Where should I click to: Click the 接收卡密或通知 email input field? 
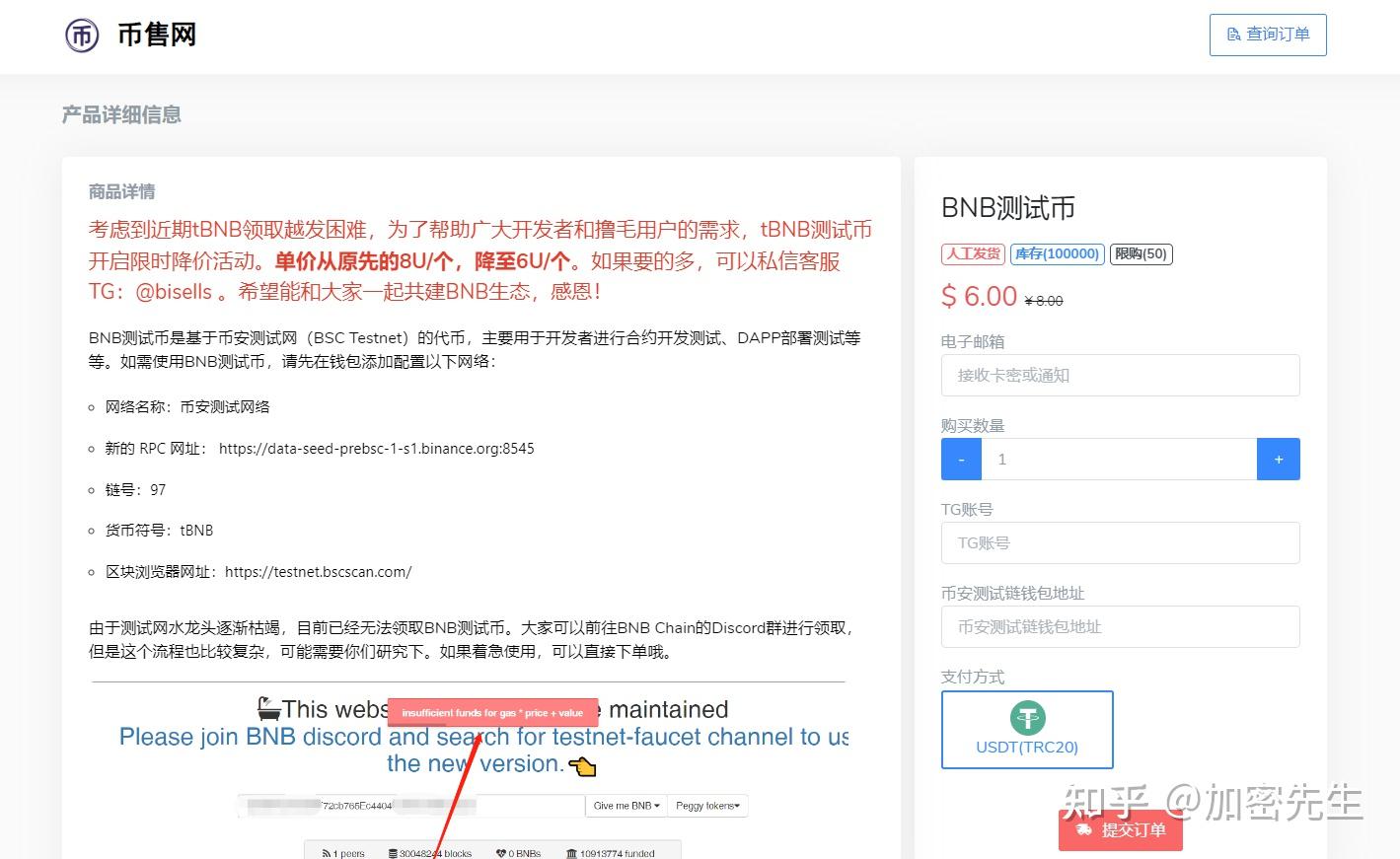click(x=1120, y=375)
